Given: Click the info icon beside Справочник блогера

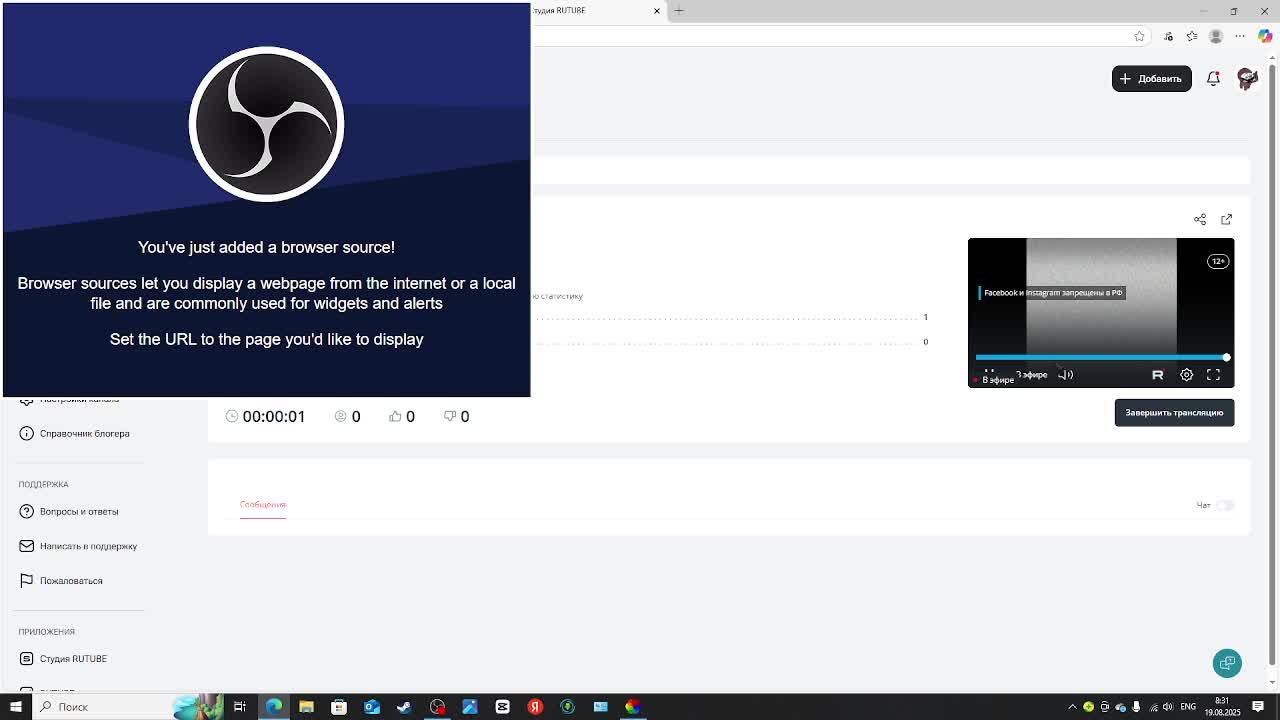Looking at the screenshot, I should [x=26, y=433].
